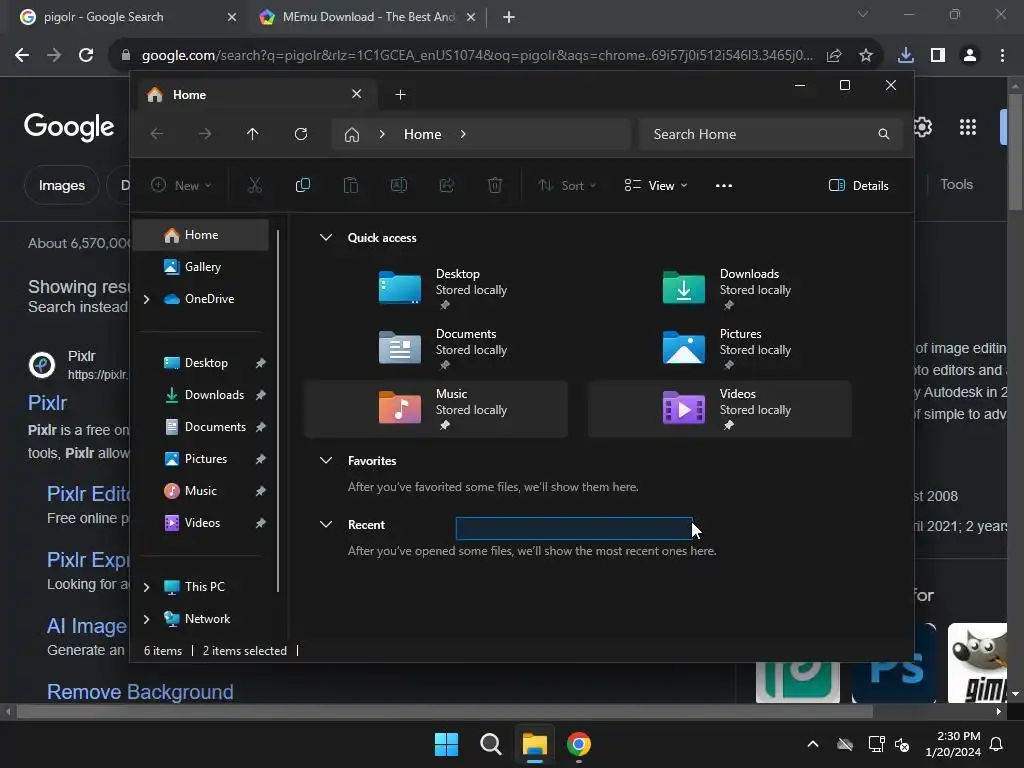1024x768 pixels.
Task: Show hidden system tray icons
Action: pyautogui.click(x=813, y=744)
